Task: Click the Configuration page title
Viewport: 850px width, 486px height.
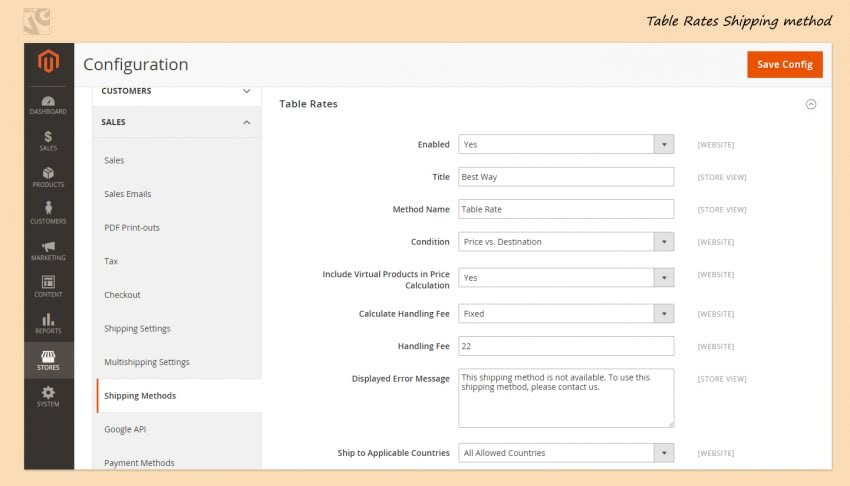Action: (x=136, y=64)
